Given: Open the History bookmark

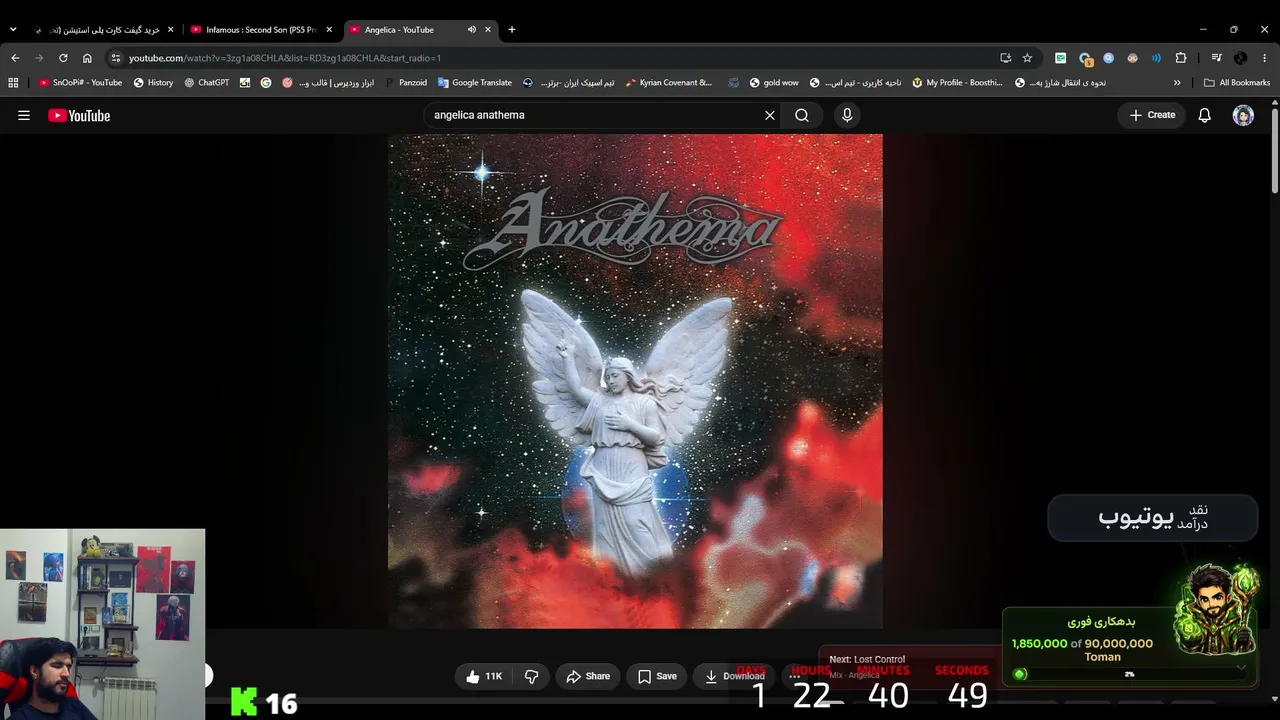Looking at the screenshot, I should tap(153, 83).
